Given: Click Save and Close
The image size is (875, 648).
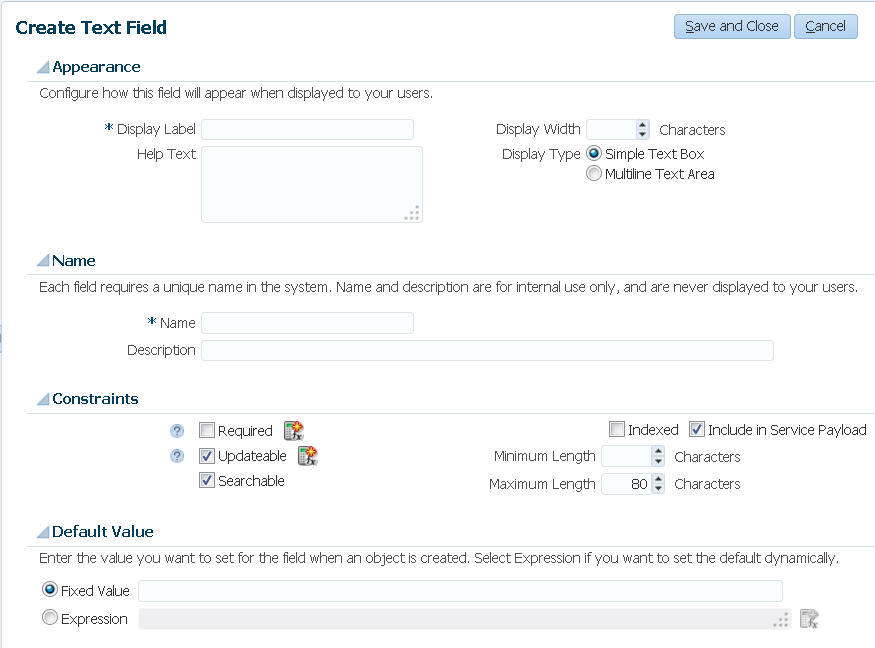Looking at the screenshot, I should coord(732,26).
